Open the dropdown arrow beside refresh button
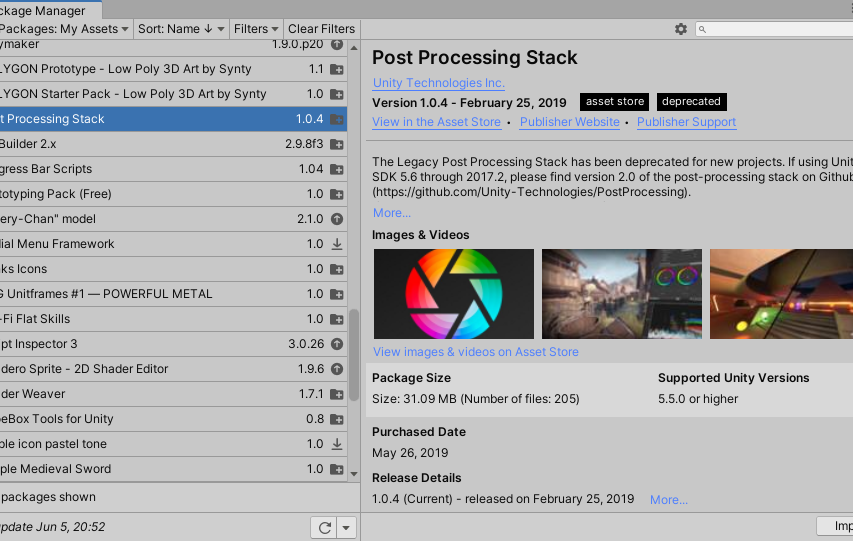This screenshot has height=541, width=853. click(347, 527)
